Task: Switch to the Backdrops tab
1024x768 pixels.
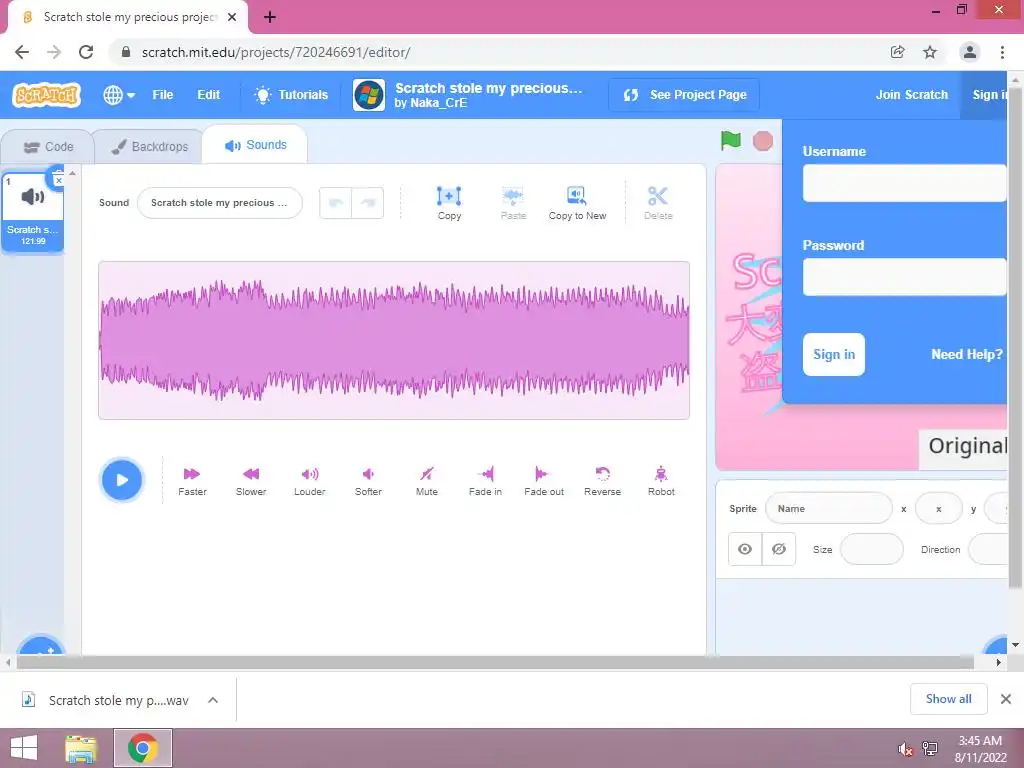Action: point(150,147)
